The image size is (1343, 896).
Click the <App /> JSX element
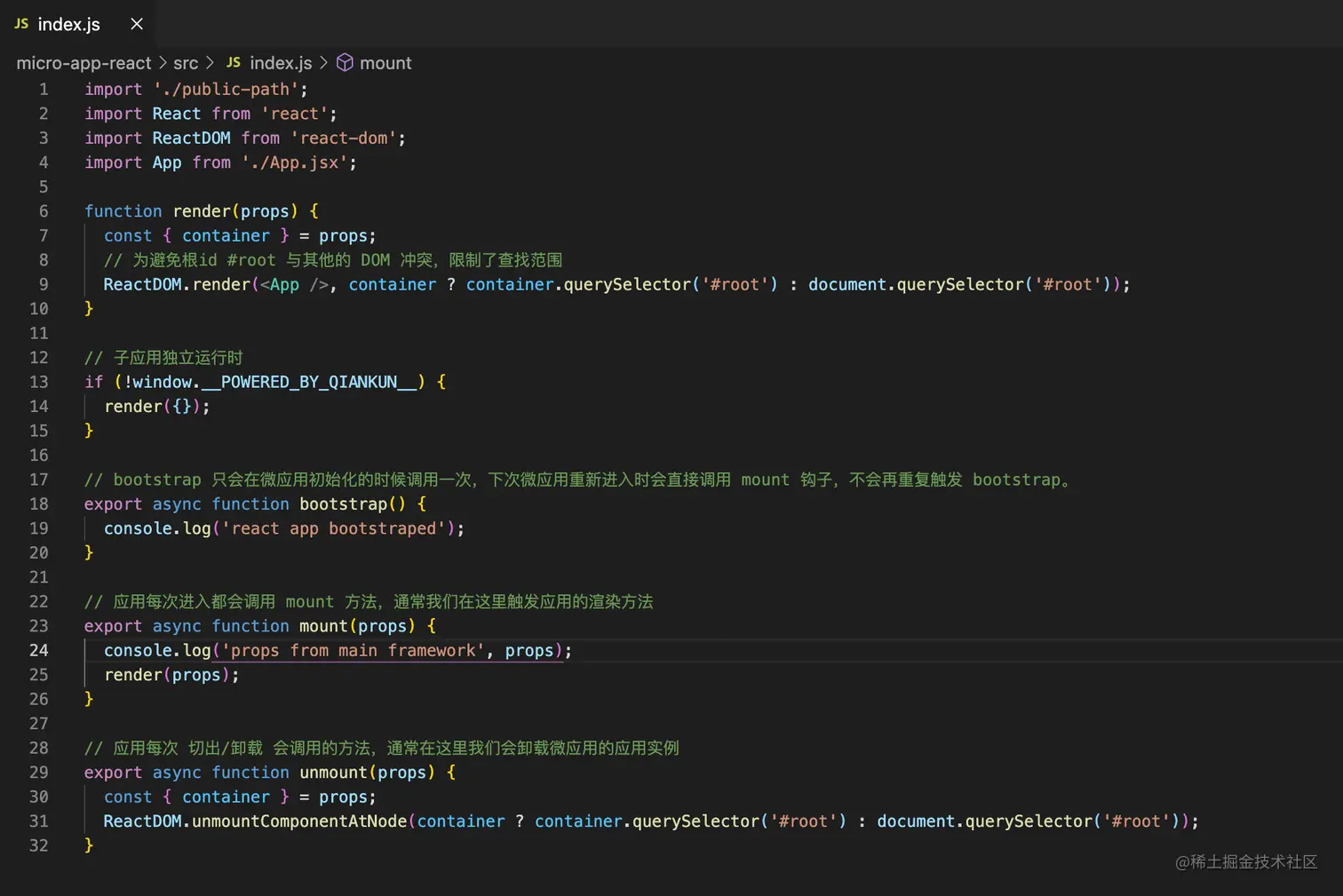[x=294, y=285]
